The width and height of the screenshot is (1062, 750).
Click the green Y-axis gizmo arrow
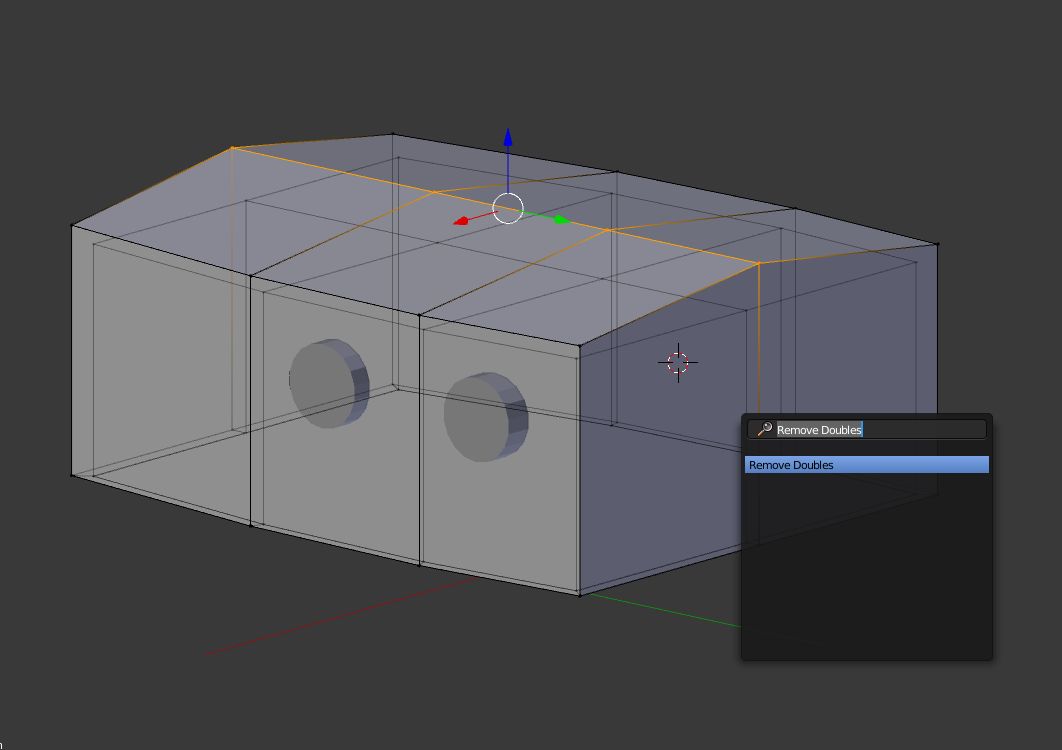coord(561,220)
